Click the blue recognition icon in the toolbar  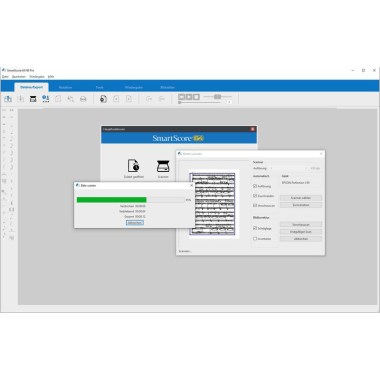(46, 99)
